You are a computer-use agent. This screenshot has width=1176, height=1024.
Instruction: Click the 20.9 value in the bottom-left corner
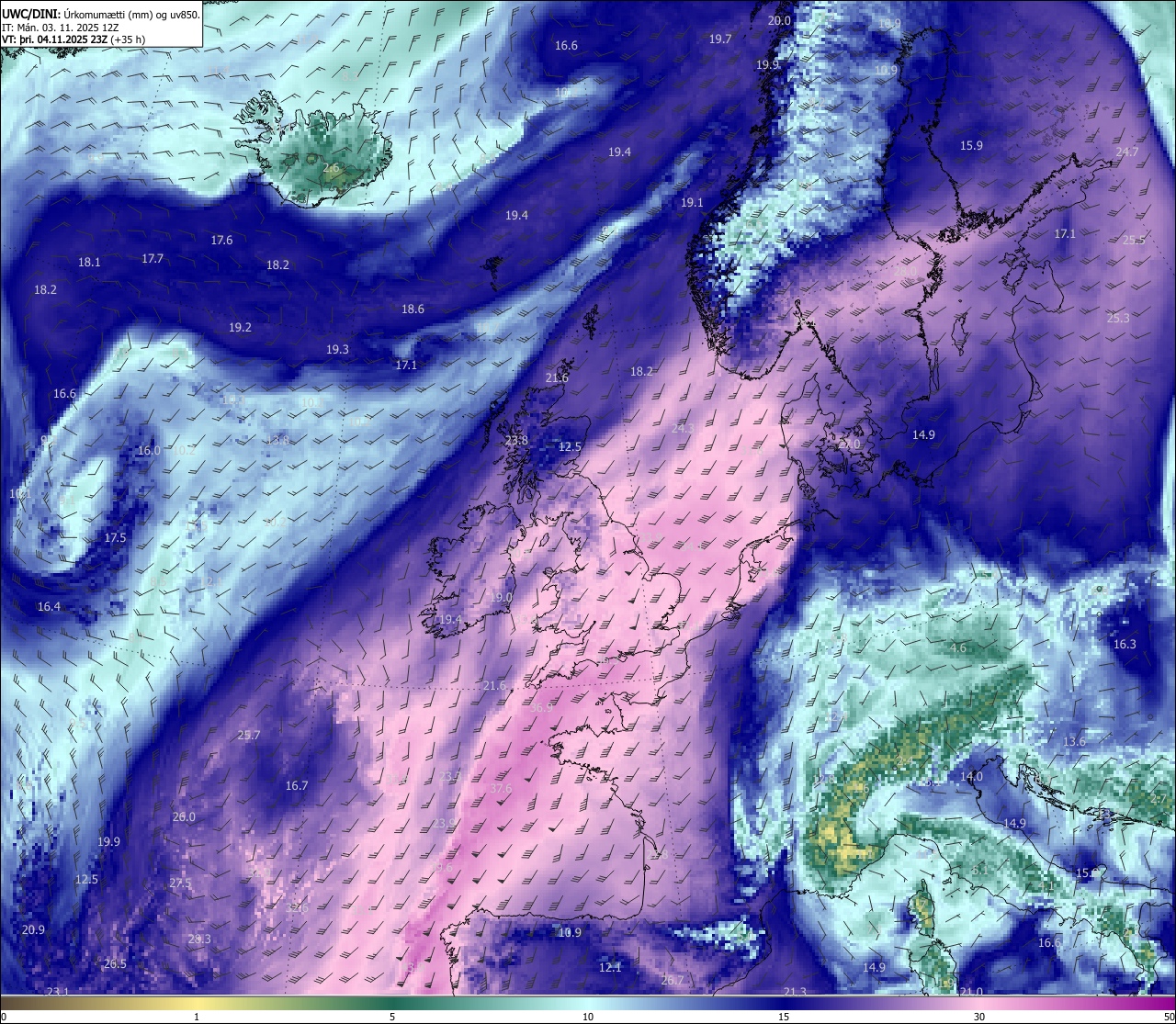click(33, 929)
